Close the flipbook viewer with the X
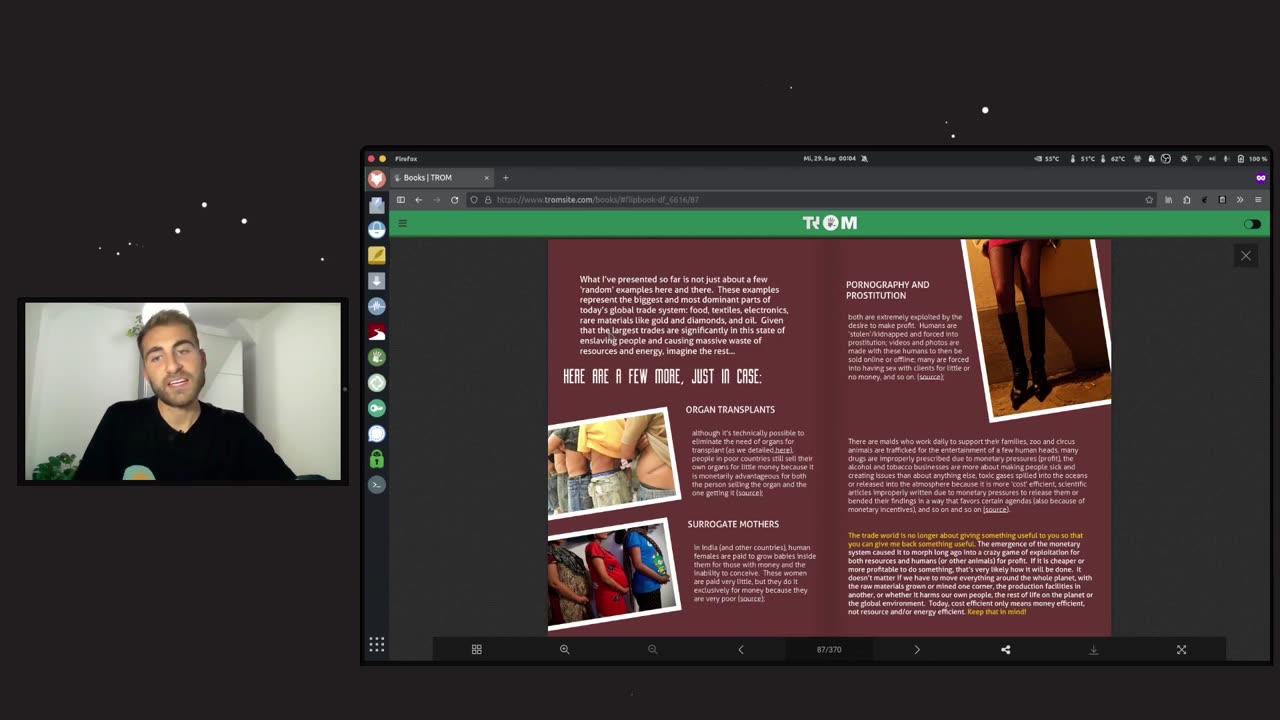Image resolution: width=1280 pixels, height=720 pixels. point(1246,256)
